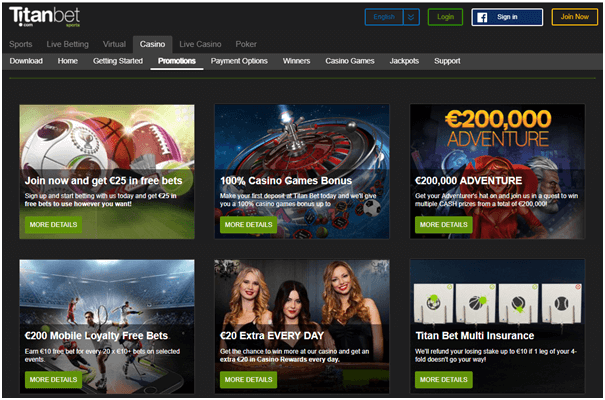Click More Details for Titan Bet Multi Insurance
Viewport: 605px width, 400px height.
[x=444, y=380]
